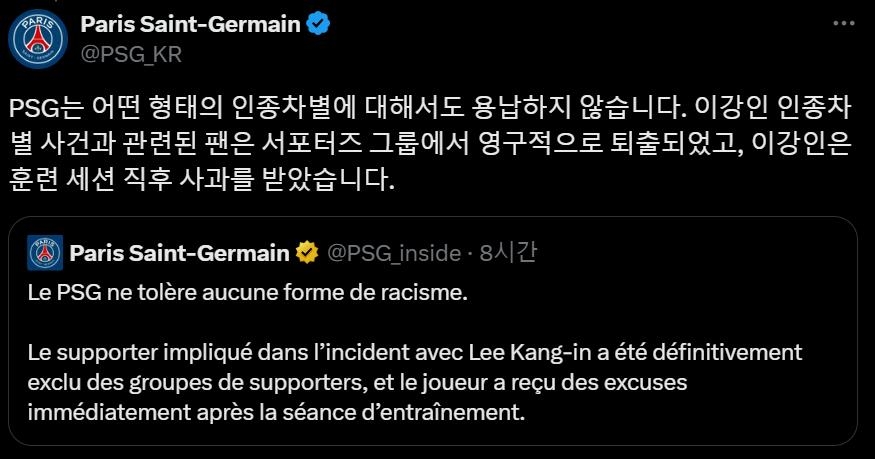Click "Le PSG ne tolère aucune forme de racisme" line
This screenshot has width=875, height=459.
click(x=247, y=294)
